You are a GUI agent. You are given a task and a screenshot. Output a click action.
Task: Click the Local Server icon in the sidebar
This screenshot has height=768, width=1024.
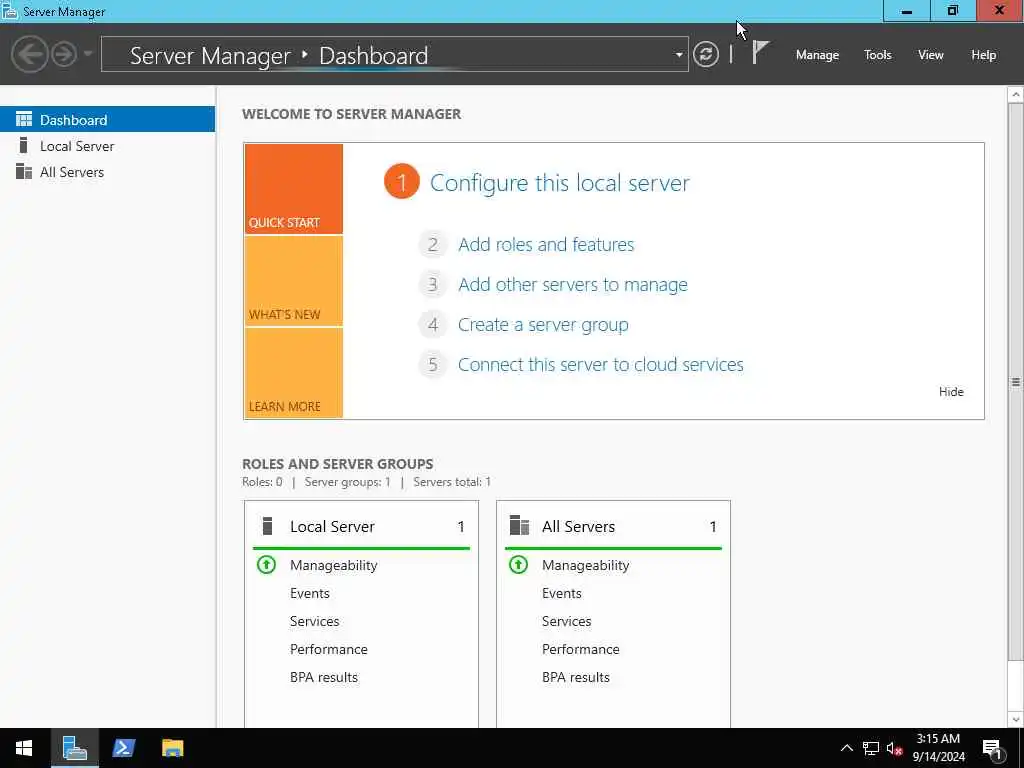(24, 145)
